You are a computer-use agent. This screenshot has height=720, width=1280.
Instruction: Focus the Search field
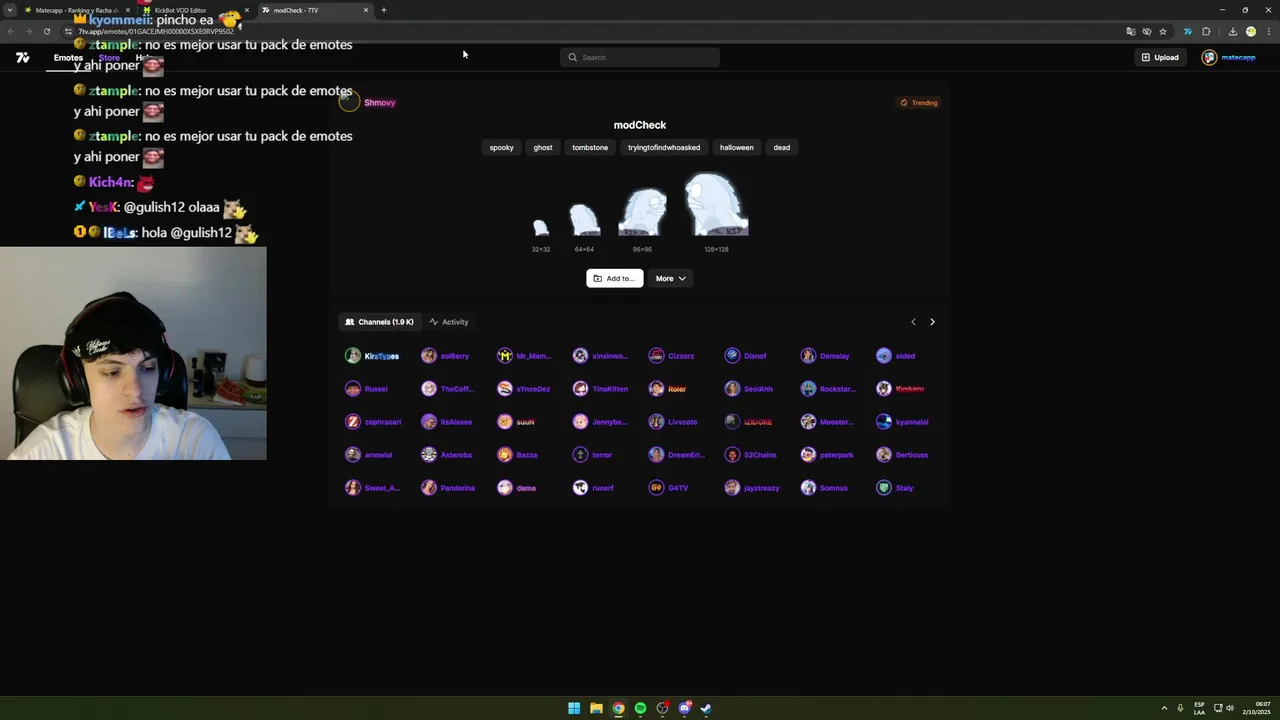(640, 57)
